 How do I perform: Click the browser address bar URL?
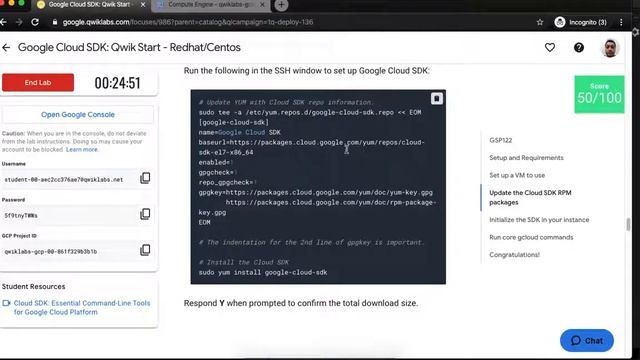coord(188,22)
